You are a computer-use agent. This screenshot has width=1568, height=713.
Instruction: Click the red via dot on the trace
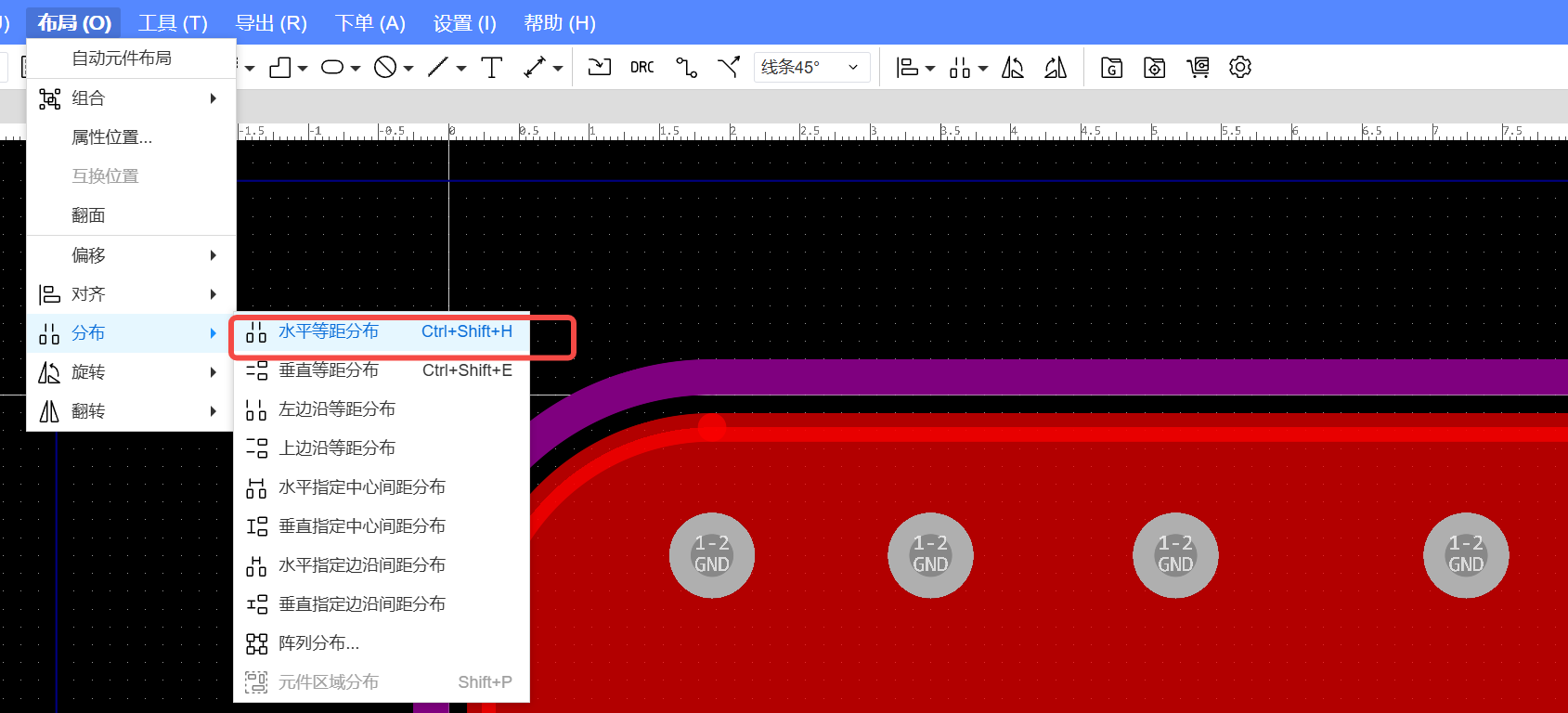click(712, 427)
